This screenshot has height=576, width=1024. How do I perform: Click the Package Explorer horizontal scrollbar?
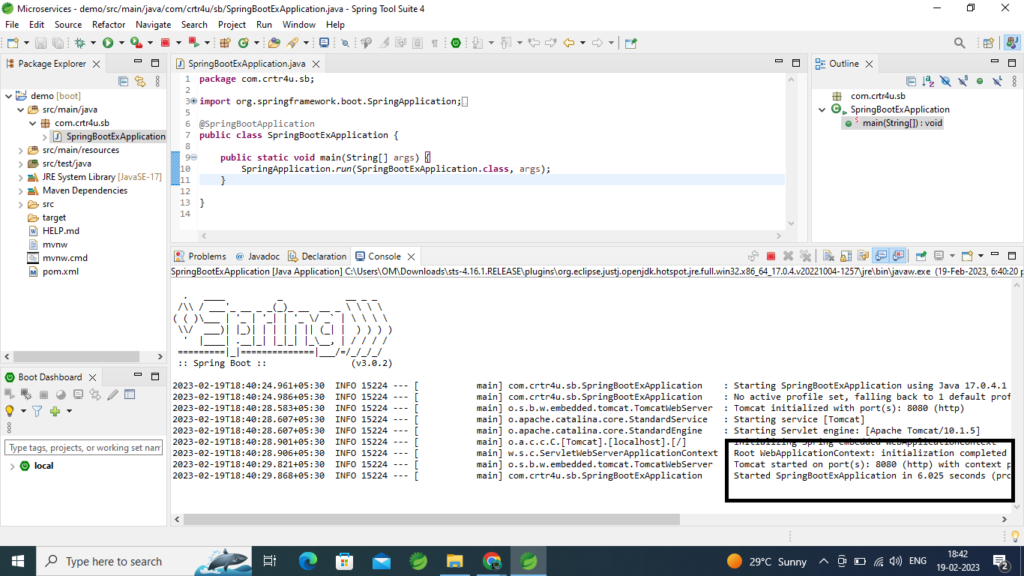77,357
